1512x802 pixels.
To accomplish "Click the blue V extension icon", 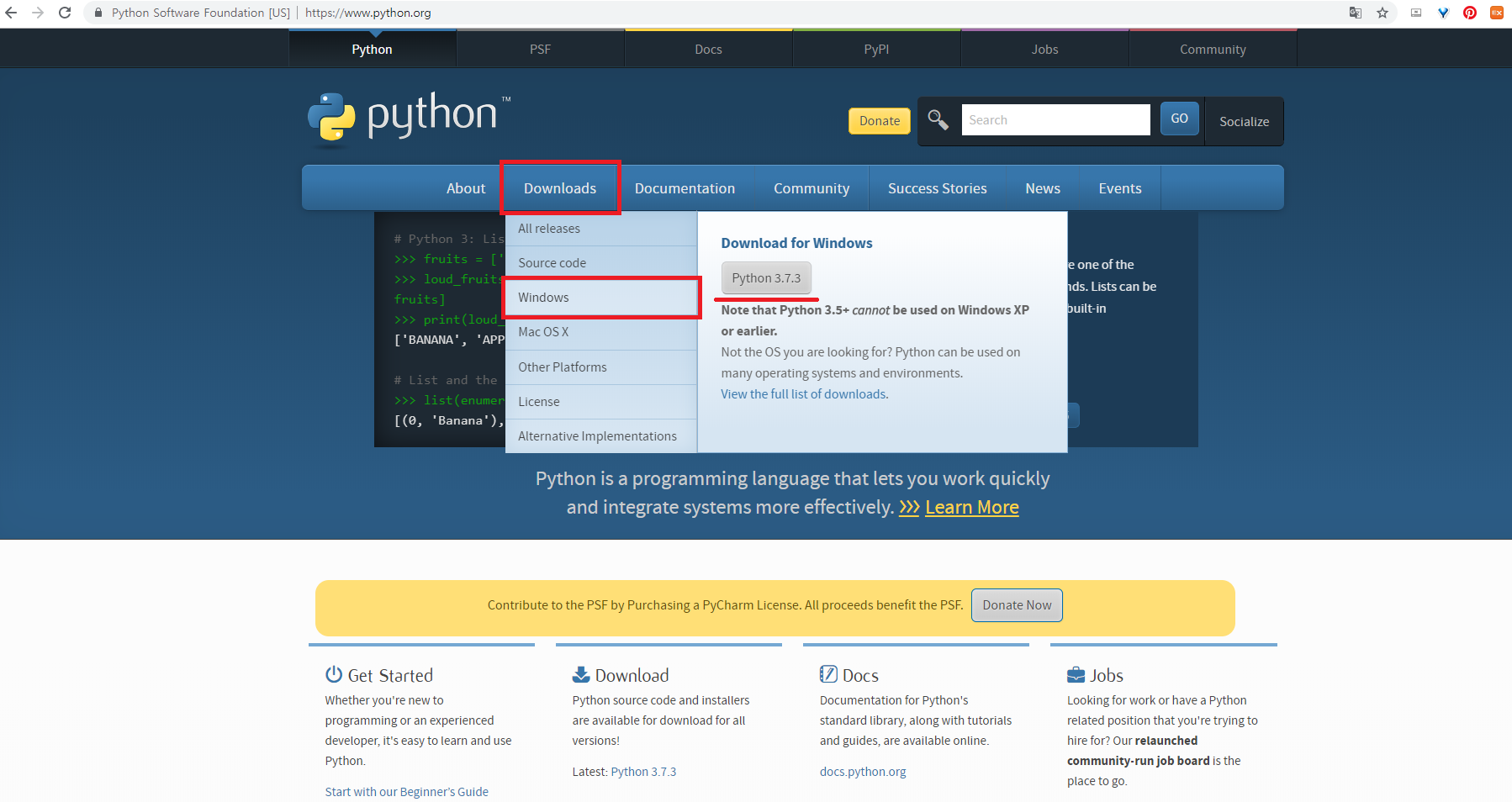I will (x=1443, y=13).
